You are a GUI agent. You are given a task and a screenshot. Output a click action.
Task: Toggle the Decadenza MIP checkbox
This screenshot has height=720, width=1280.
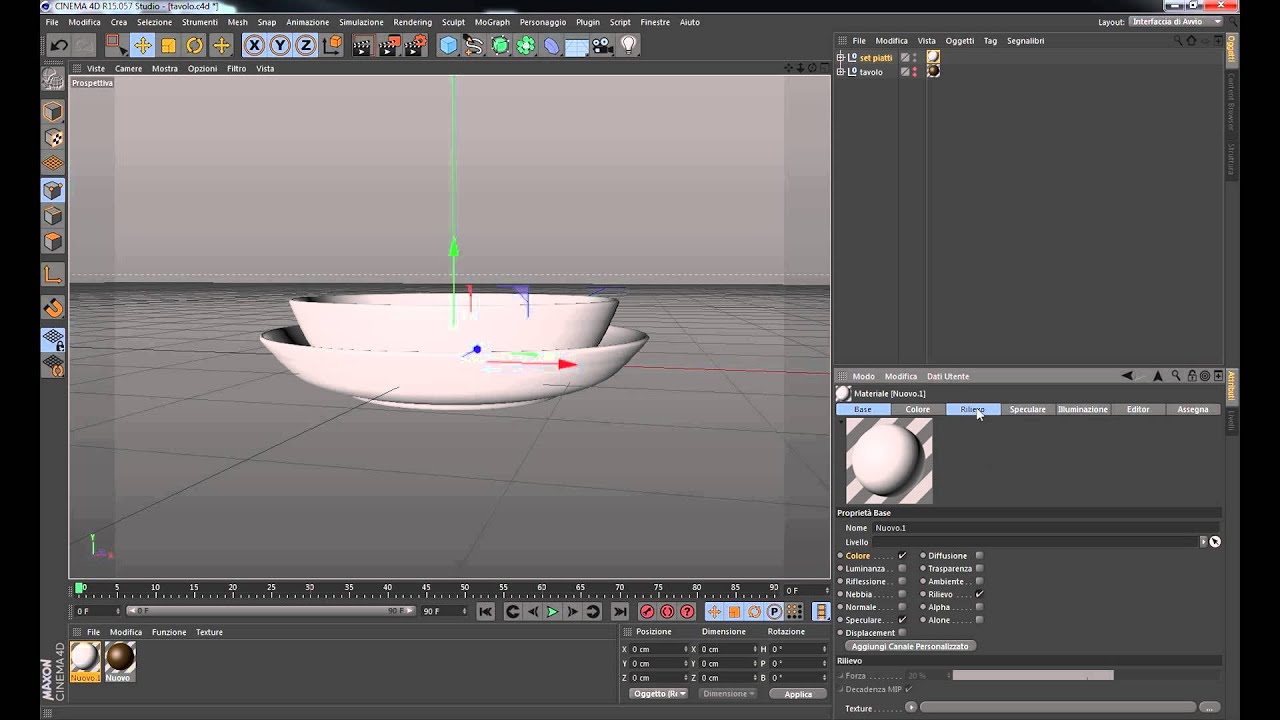coord(908,689)
